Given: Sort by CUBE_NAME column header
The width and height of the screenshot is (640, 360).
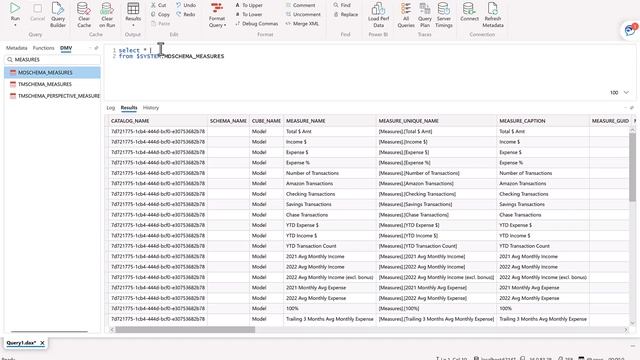Looking at the screenshot, I should (x=266, y=121).
